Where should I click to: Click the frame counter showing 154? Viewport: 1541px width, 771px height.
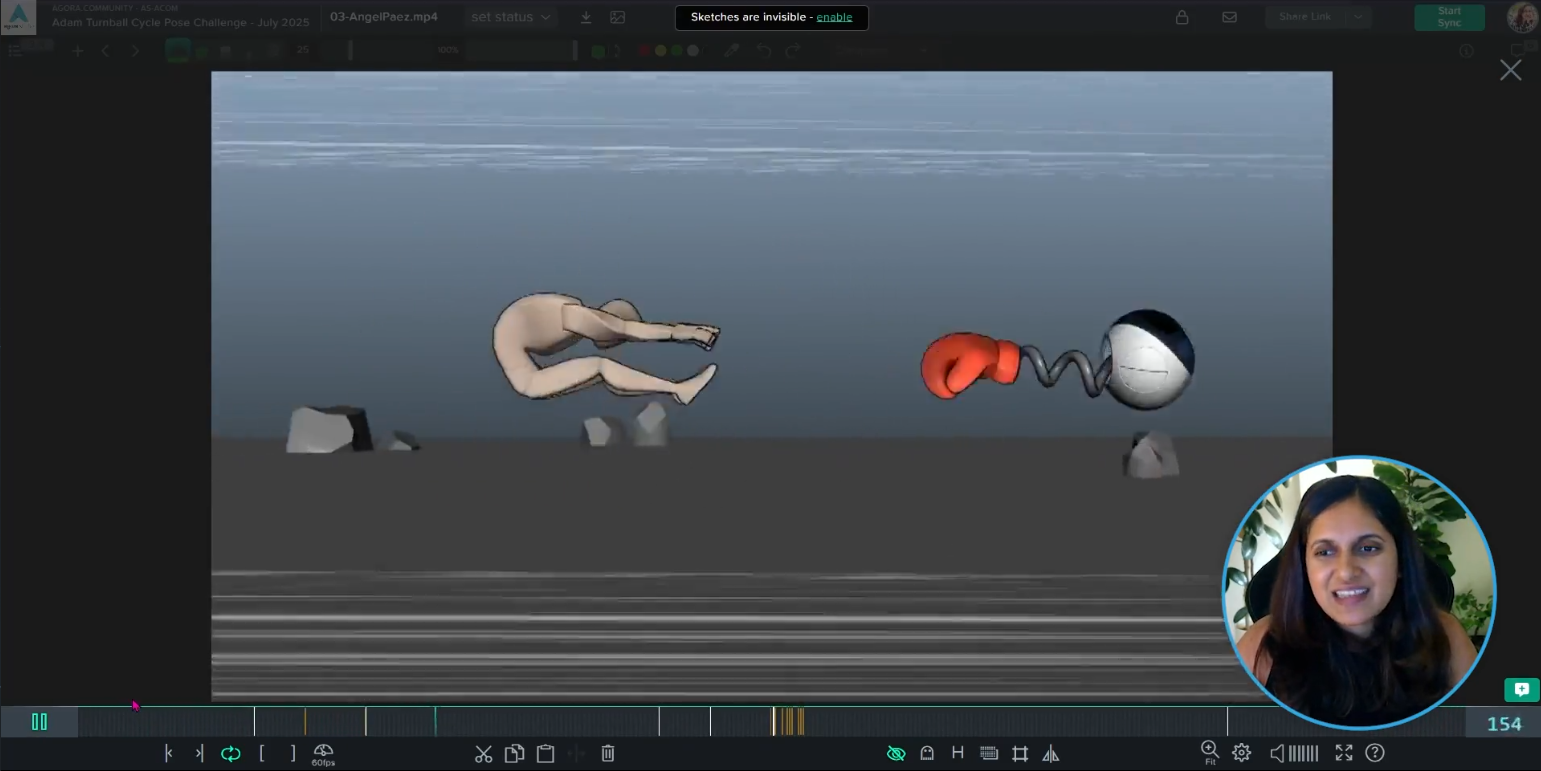(1504, 723)
